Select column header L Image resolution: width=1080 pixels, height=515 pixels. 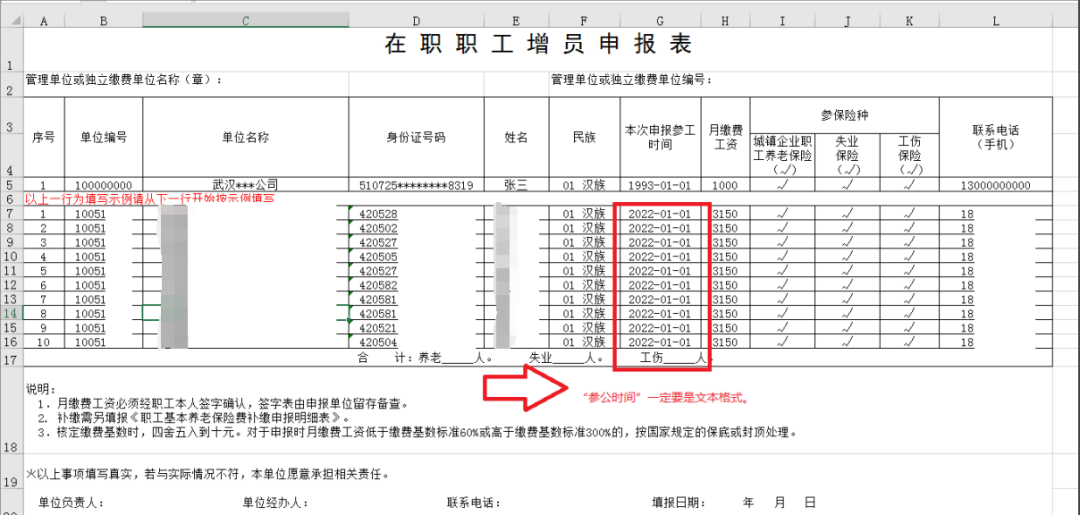[x=996, y=22]
